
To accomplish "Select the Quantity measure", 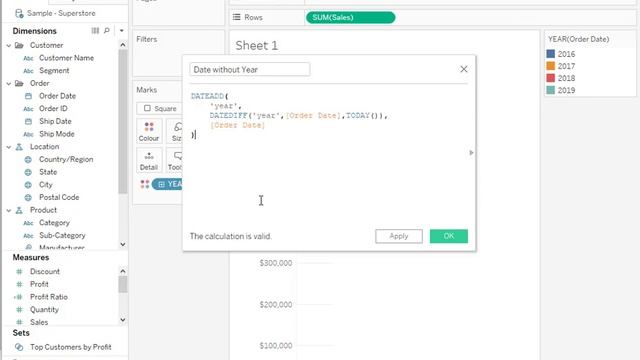I will click(x=44, y=309).
